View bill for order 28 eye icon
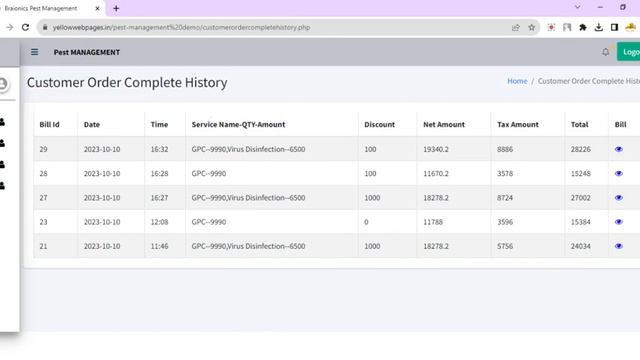Viewport: 640px width, 360px height. coord(619,173)
